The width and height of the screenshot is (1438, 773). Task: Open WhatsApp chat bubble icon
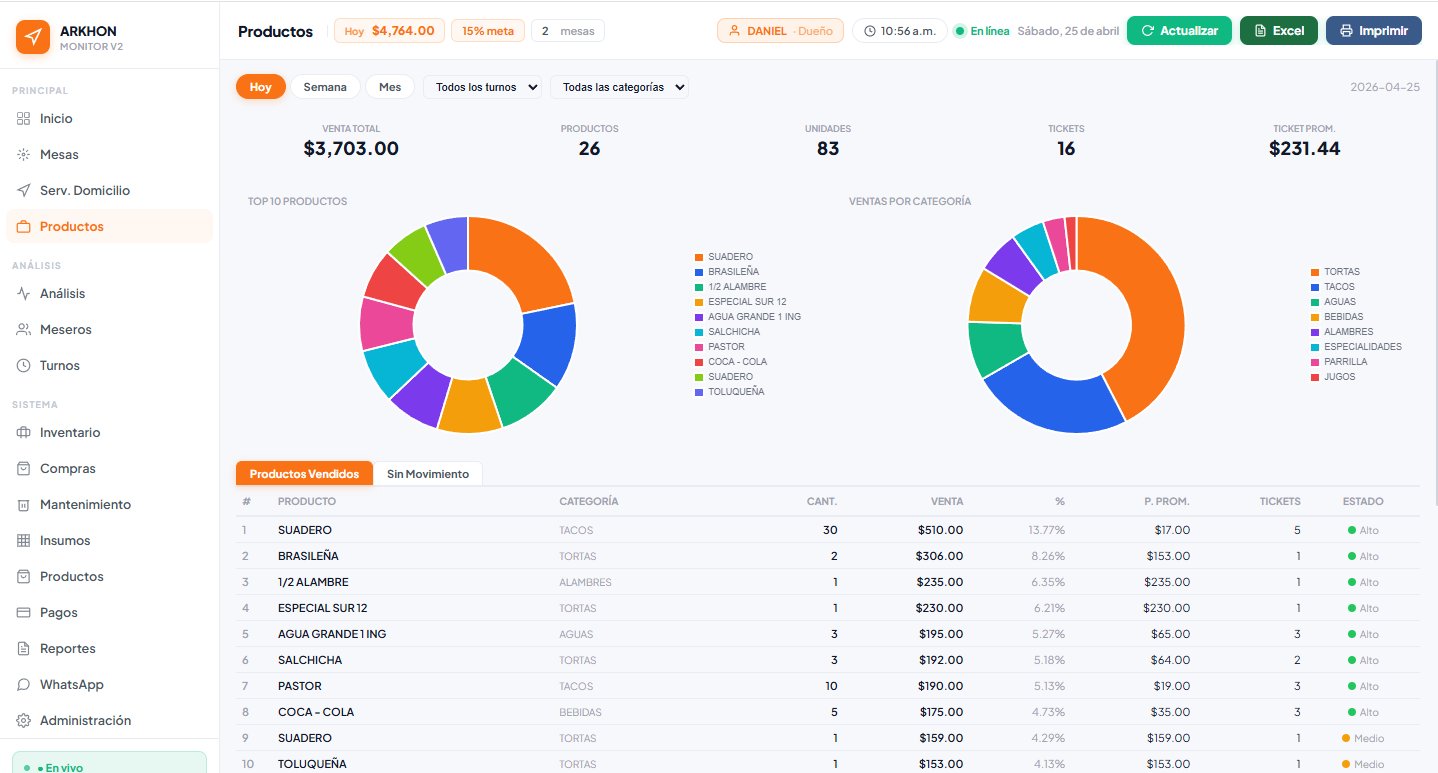coord(24,685)
